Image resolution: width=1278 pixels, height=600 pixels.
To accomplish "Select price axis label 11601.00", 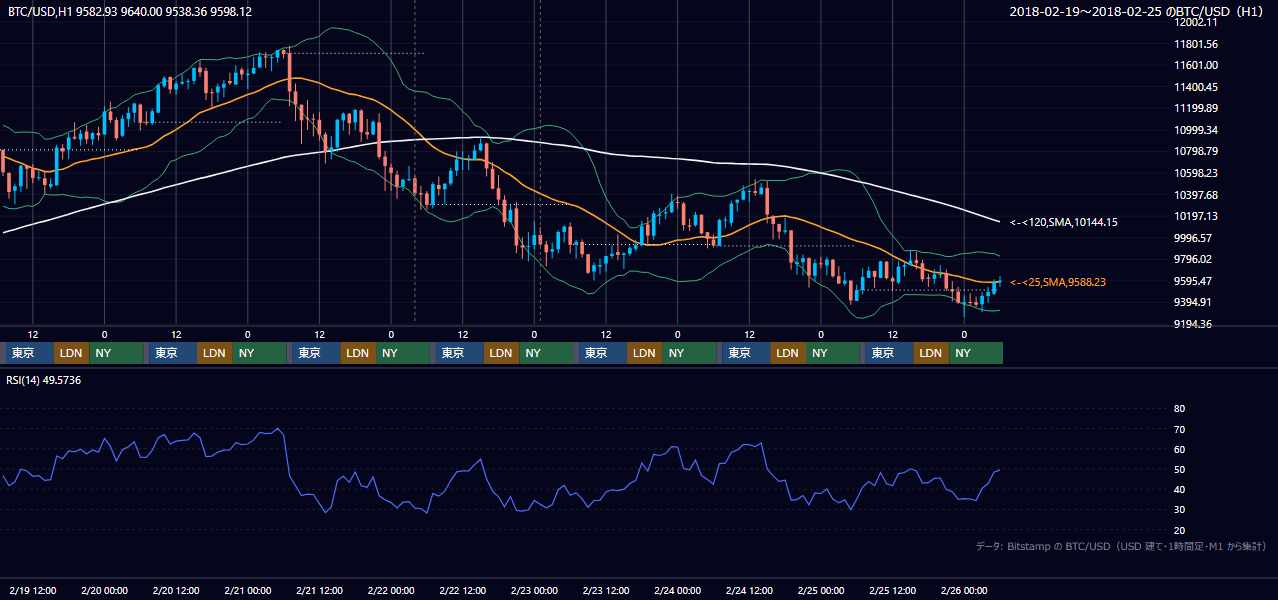I will 1196,65.
